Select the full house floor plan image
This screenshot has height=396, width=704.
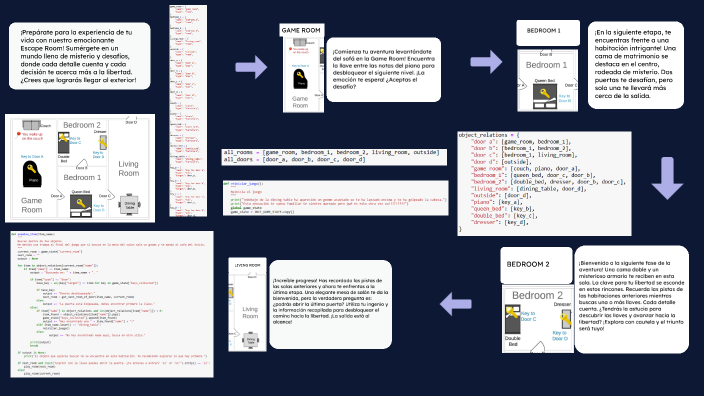point(80,168)
